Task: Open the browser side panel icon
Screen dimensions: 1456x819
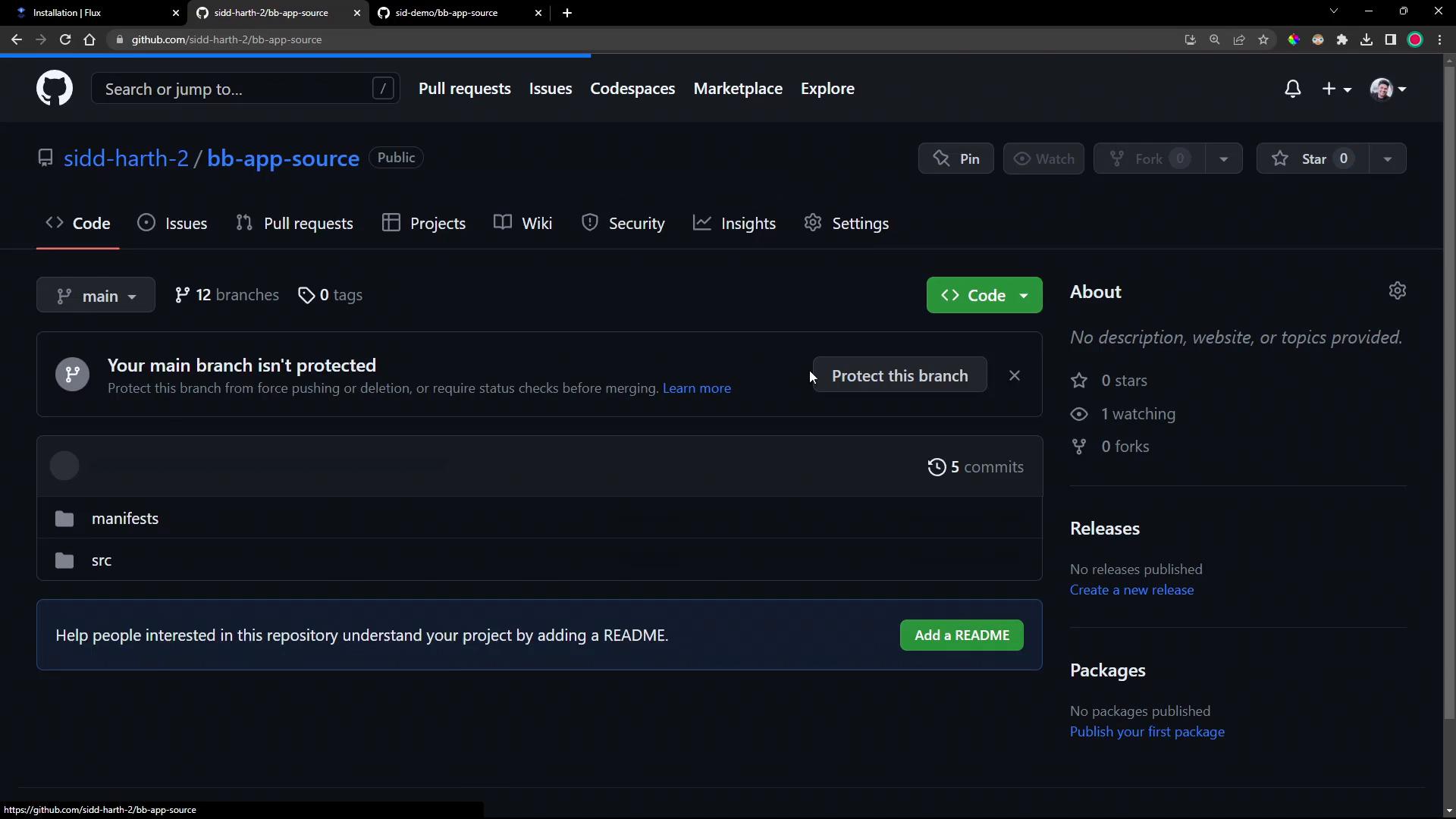Action: (1391, 39)
